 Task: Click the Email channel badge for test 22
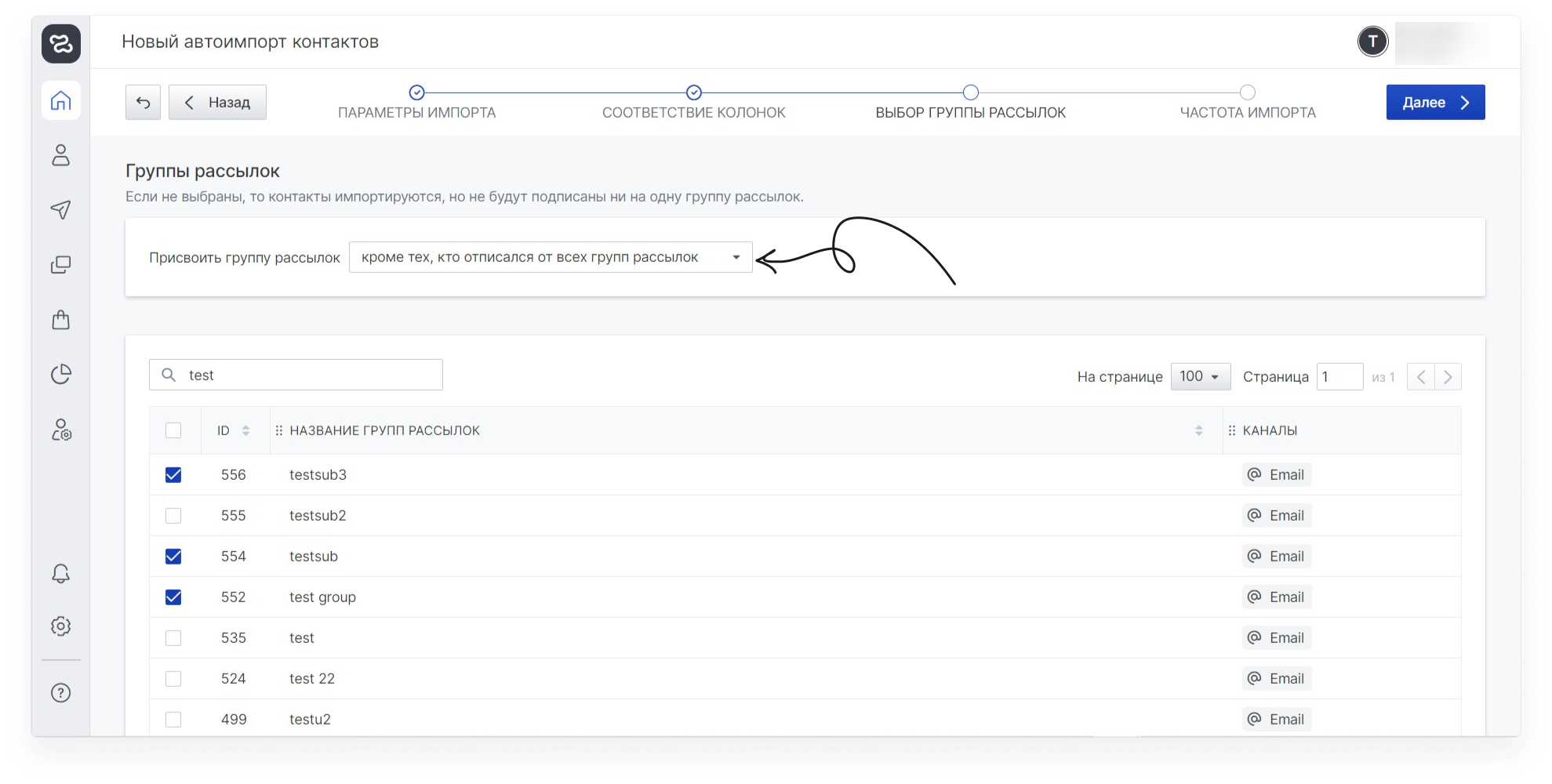click(x=1276, y=679)
